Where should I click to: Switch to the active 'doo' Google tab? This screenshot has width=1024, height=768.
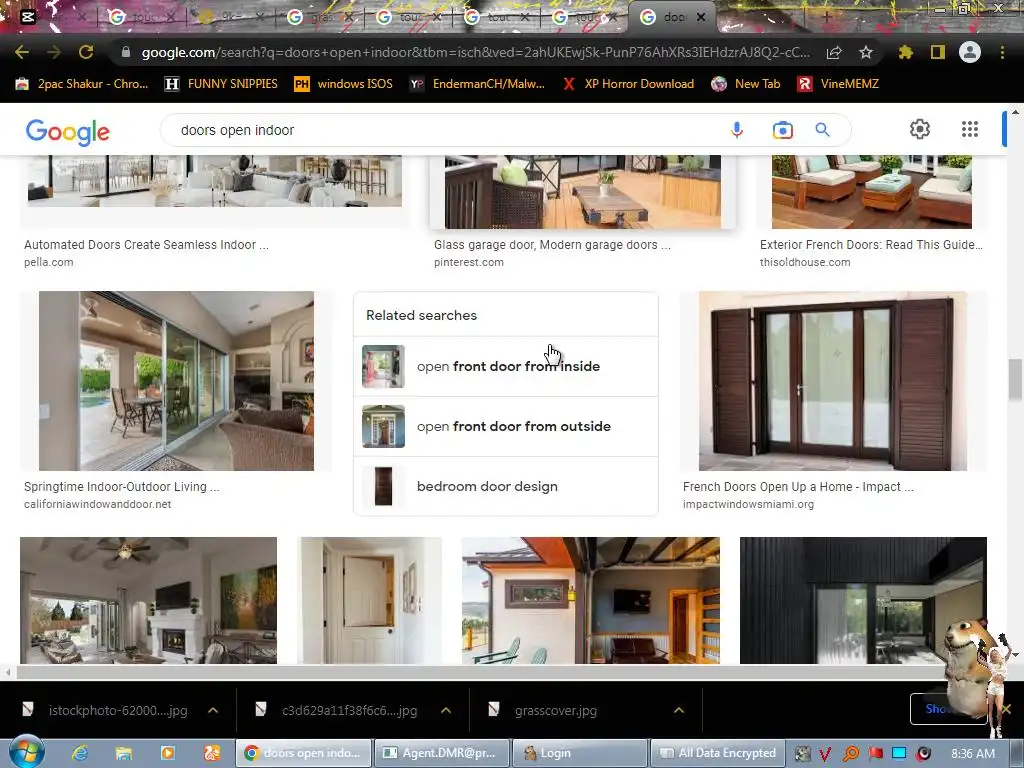pyautogui.click(x=673, y=17)
